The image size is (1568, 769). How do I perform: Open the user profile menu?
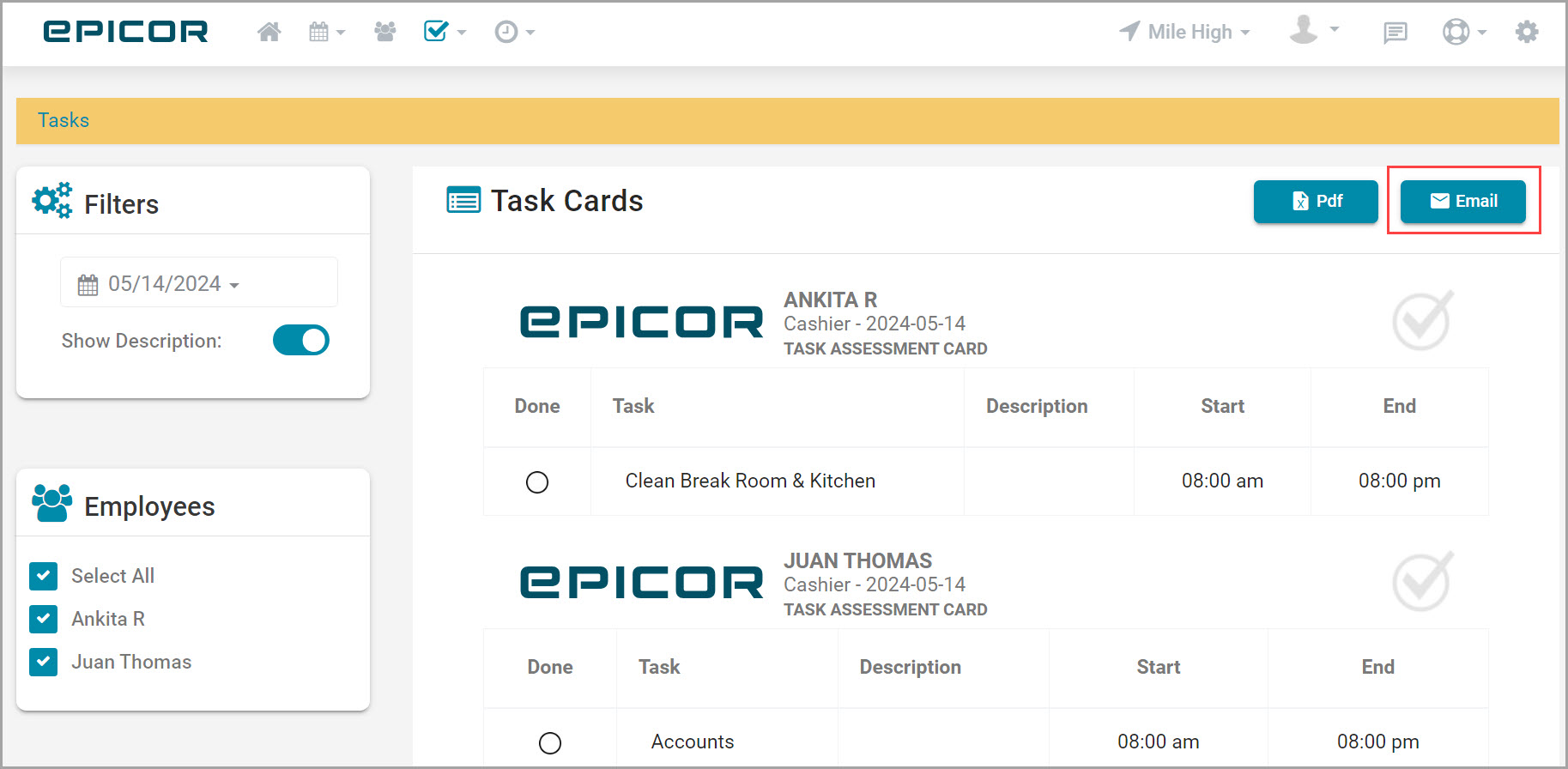pos(1314,30)
